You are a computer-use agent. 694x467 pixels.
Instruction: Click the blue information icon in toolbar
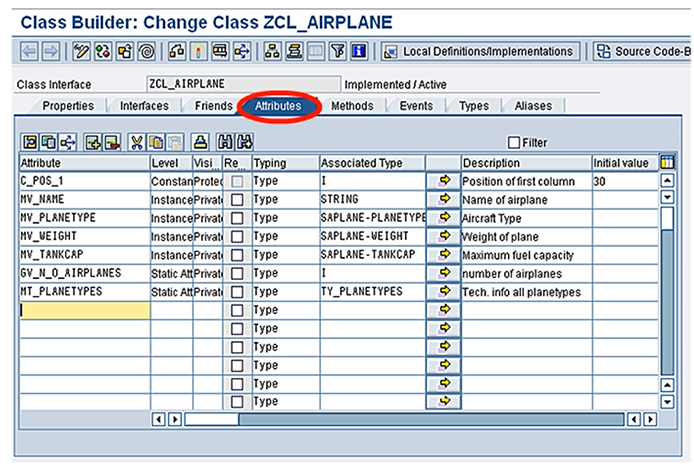359,51
